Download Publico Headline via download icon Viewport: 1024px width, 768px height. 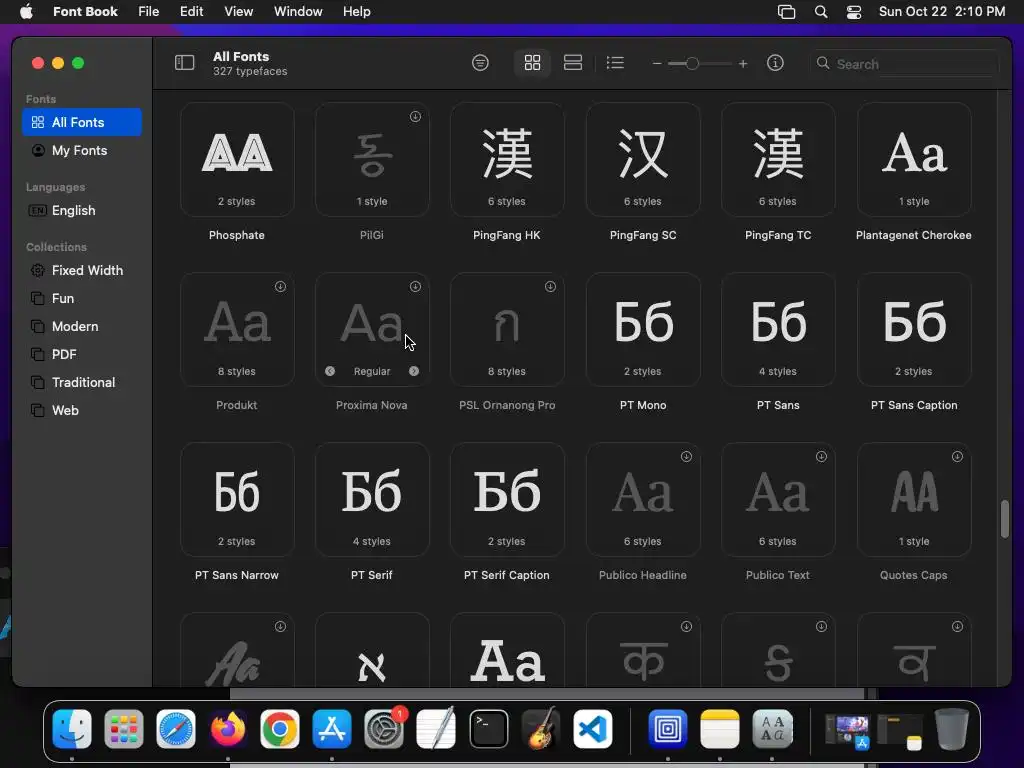[686, 457]
